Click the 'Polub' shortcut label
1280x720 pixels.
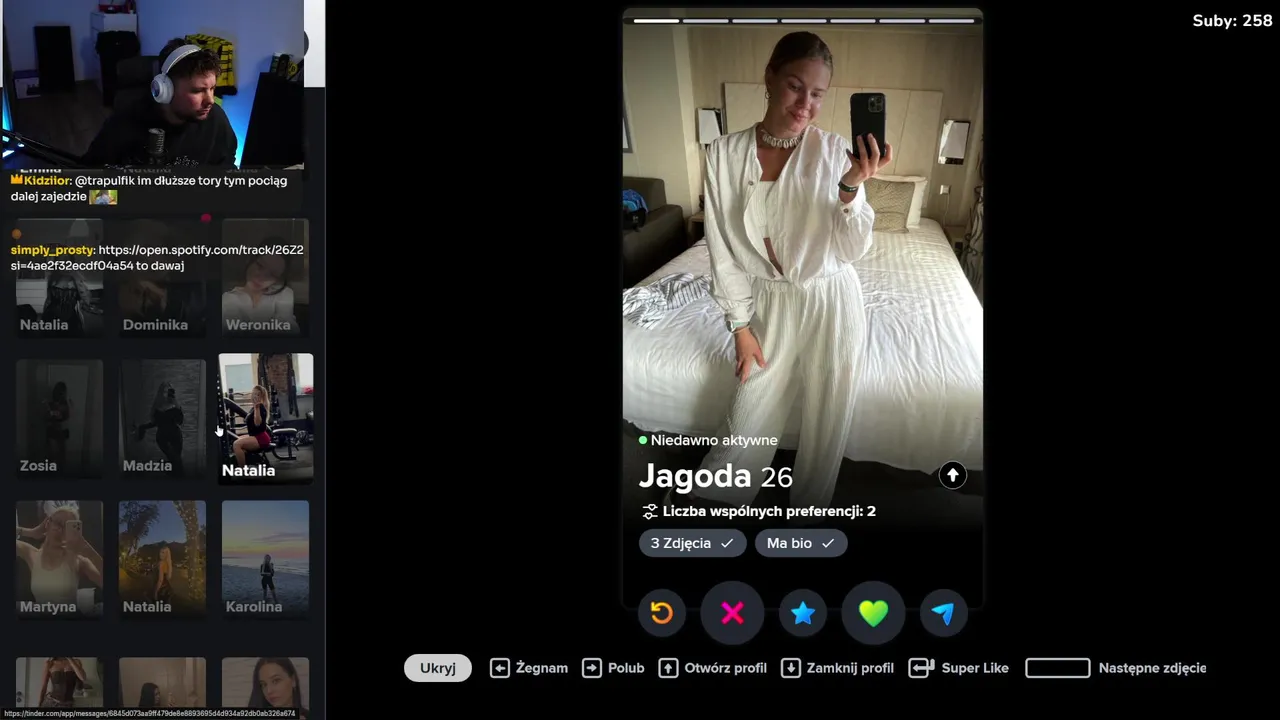(x=626, y=668)
